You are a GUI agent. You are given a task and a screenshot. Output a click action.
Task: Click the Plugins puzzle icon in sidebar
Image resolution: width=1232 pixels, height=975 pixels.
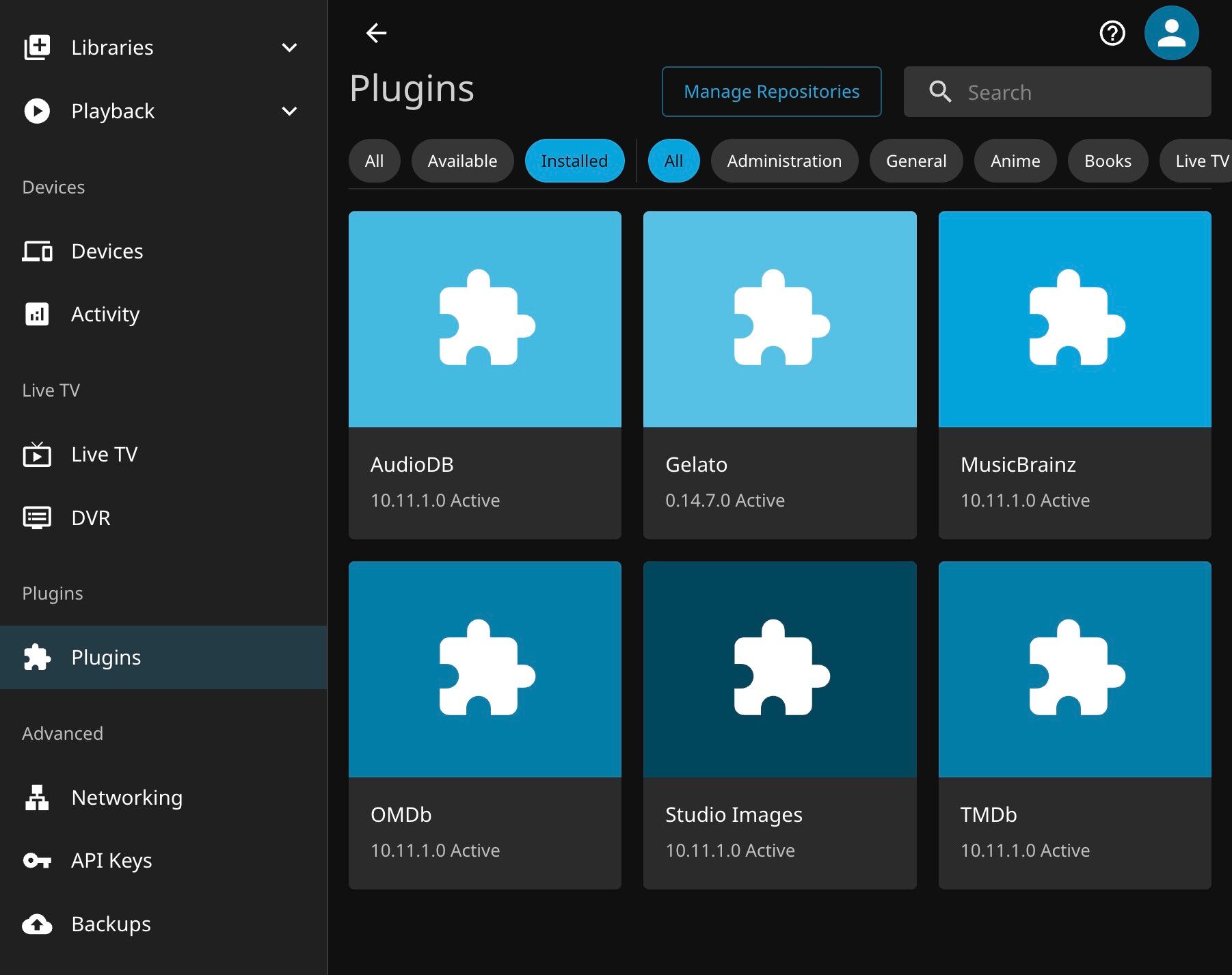click(x=37, y=657)
